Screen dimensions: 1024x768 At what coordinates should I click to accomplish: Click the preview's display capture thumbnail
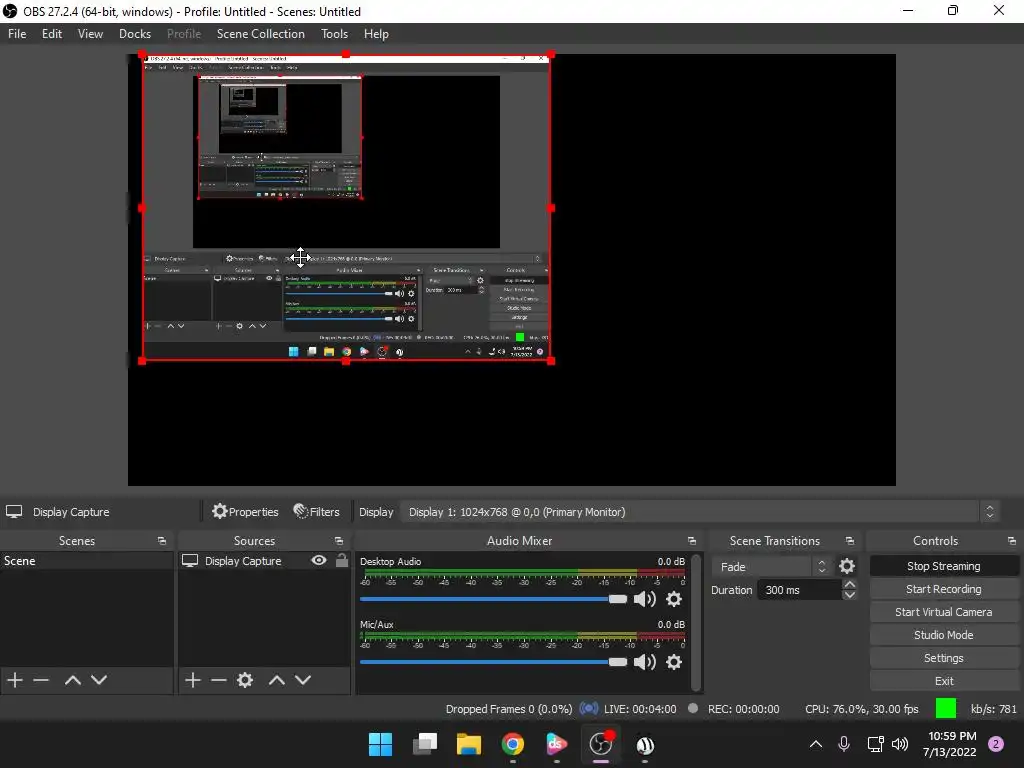tap(346, 208)
